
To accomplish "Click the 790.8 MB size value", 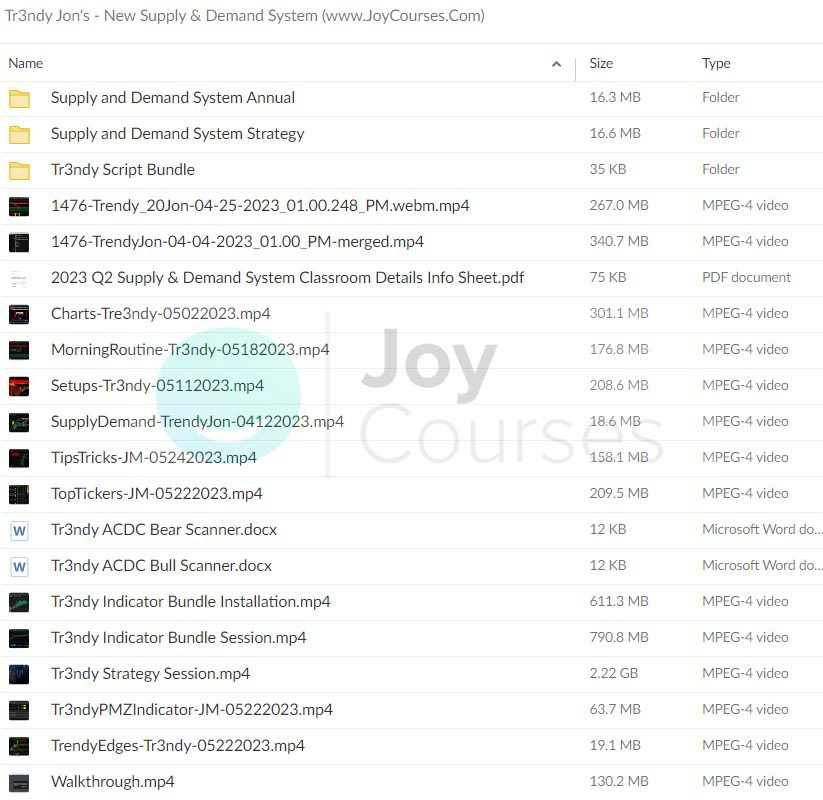I will pos(619,637).
